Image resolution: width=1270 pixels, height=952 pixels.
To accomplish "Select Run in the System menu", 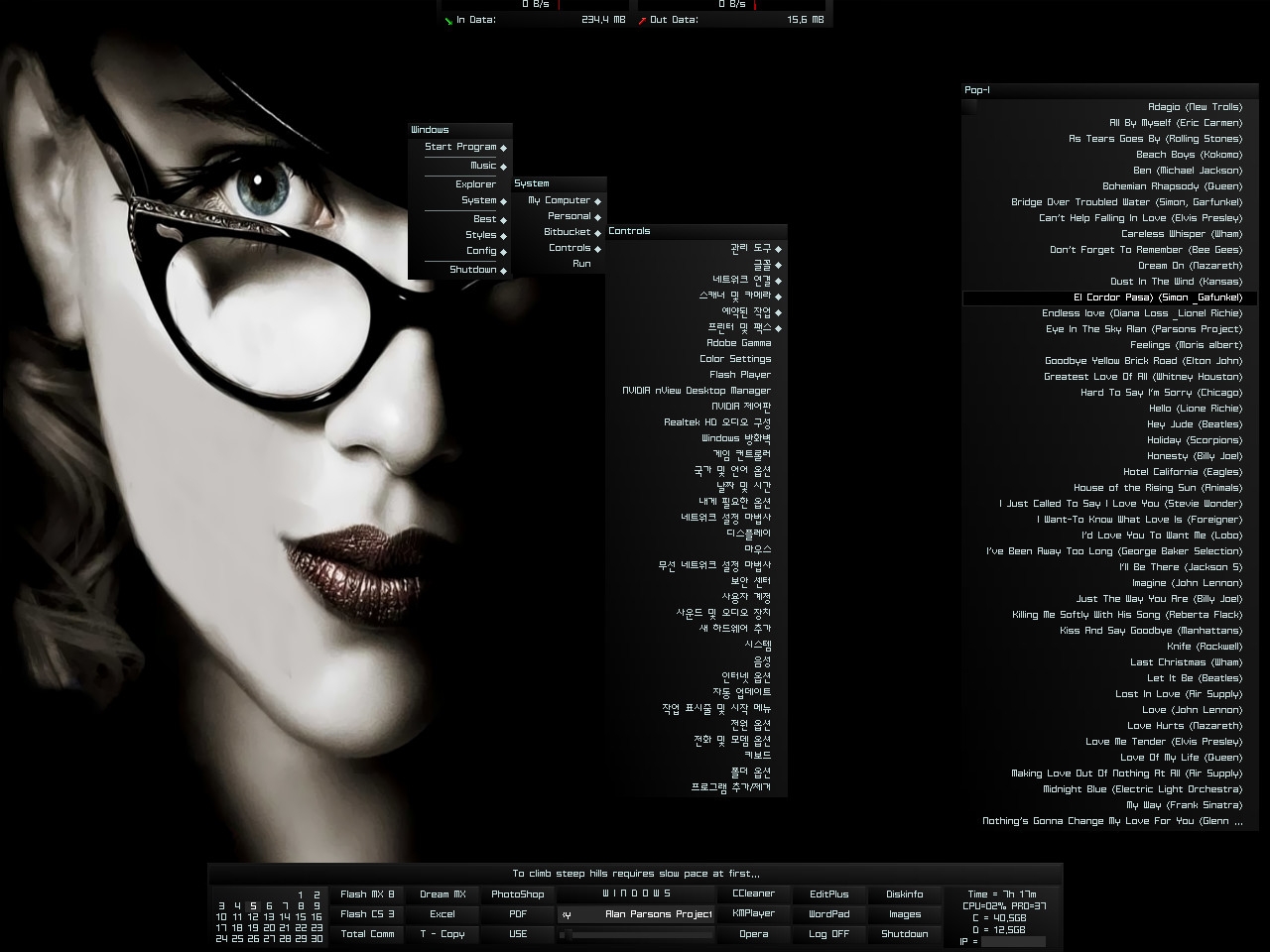I will click(581, 264).
